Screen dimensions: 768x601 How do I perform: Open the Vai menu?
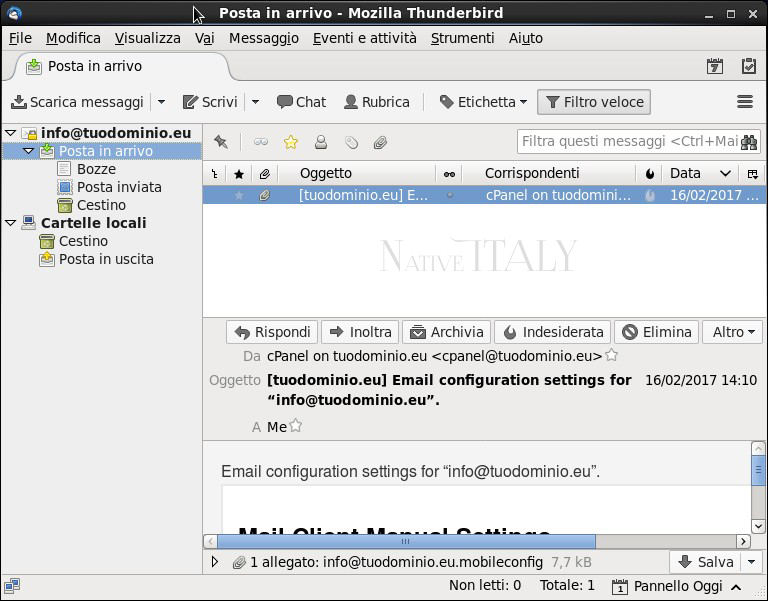(x=204, y=38)
